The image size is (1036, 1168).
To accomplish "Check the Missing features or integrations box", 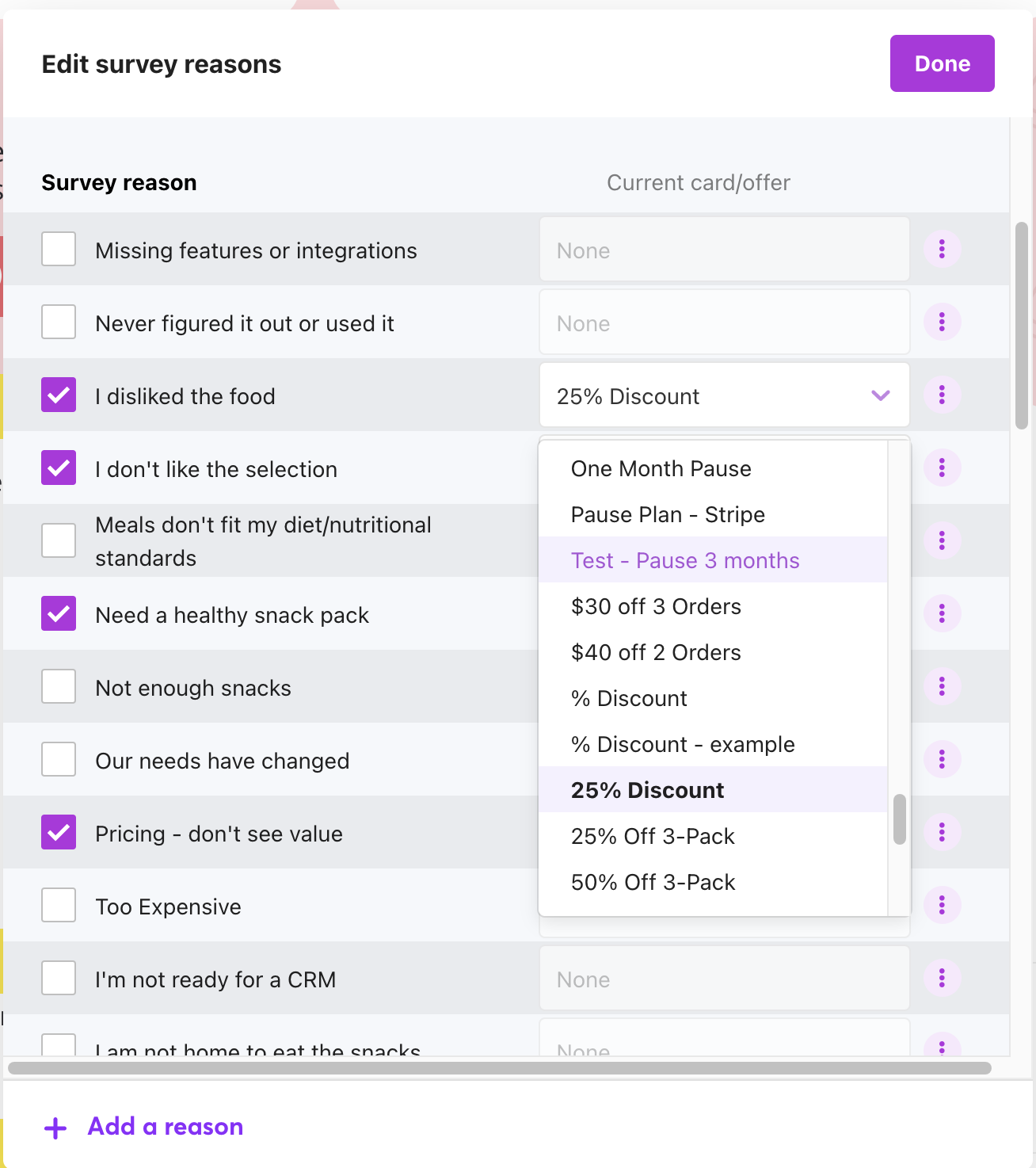I will (59, 250).
